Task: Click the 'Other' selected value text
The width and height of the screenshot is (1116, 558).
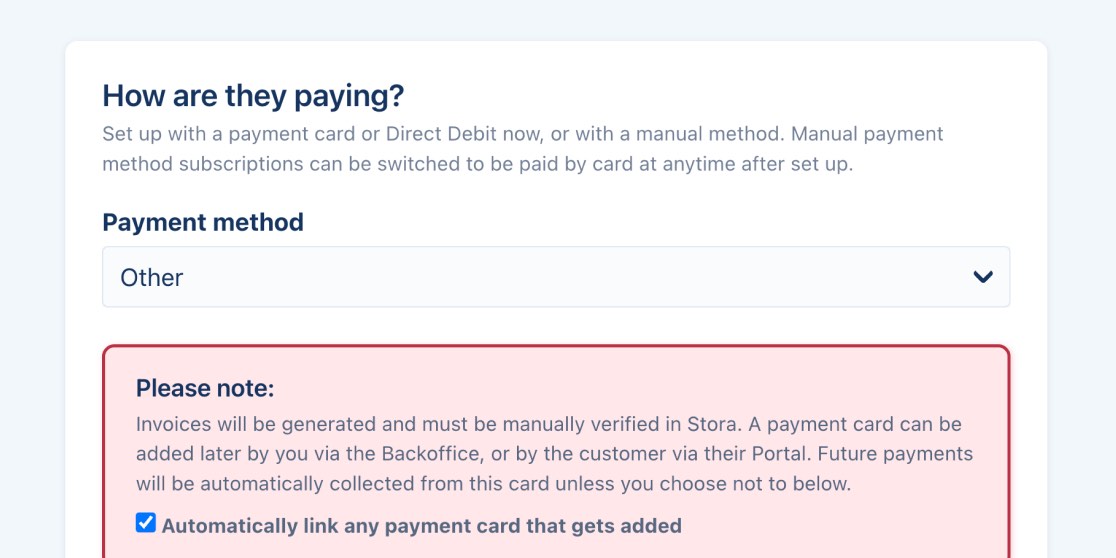Action: 152,277
